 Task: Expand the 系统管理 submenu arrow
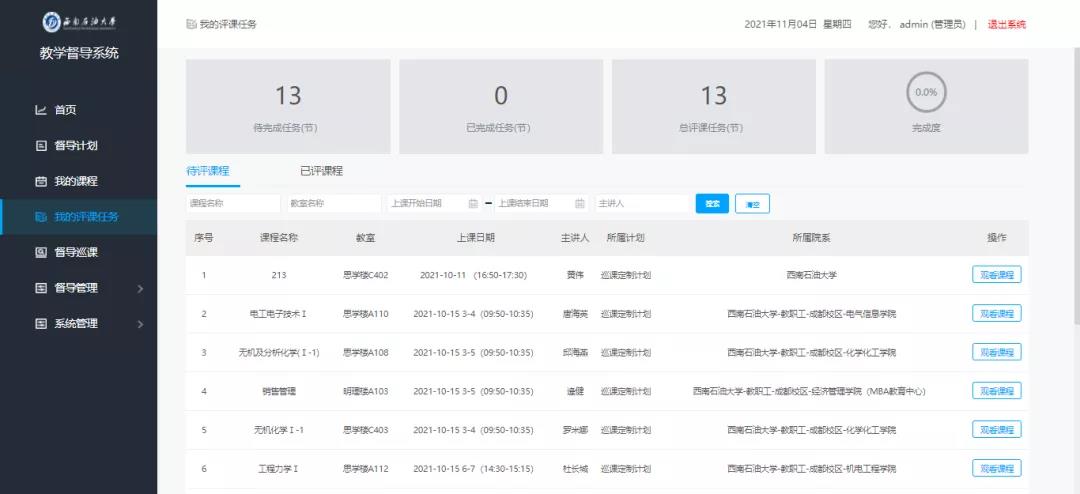point(140,324)
